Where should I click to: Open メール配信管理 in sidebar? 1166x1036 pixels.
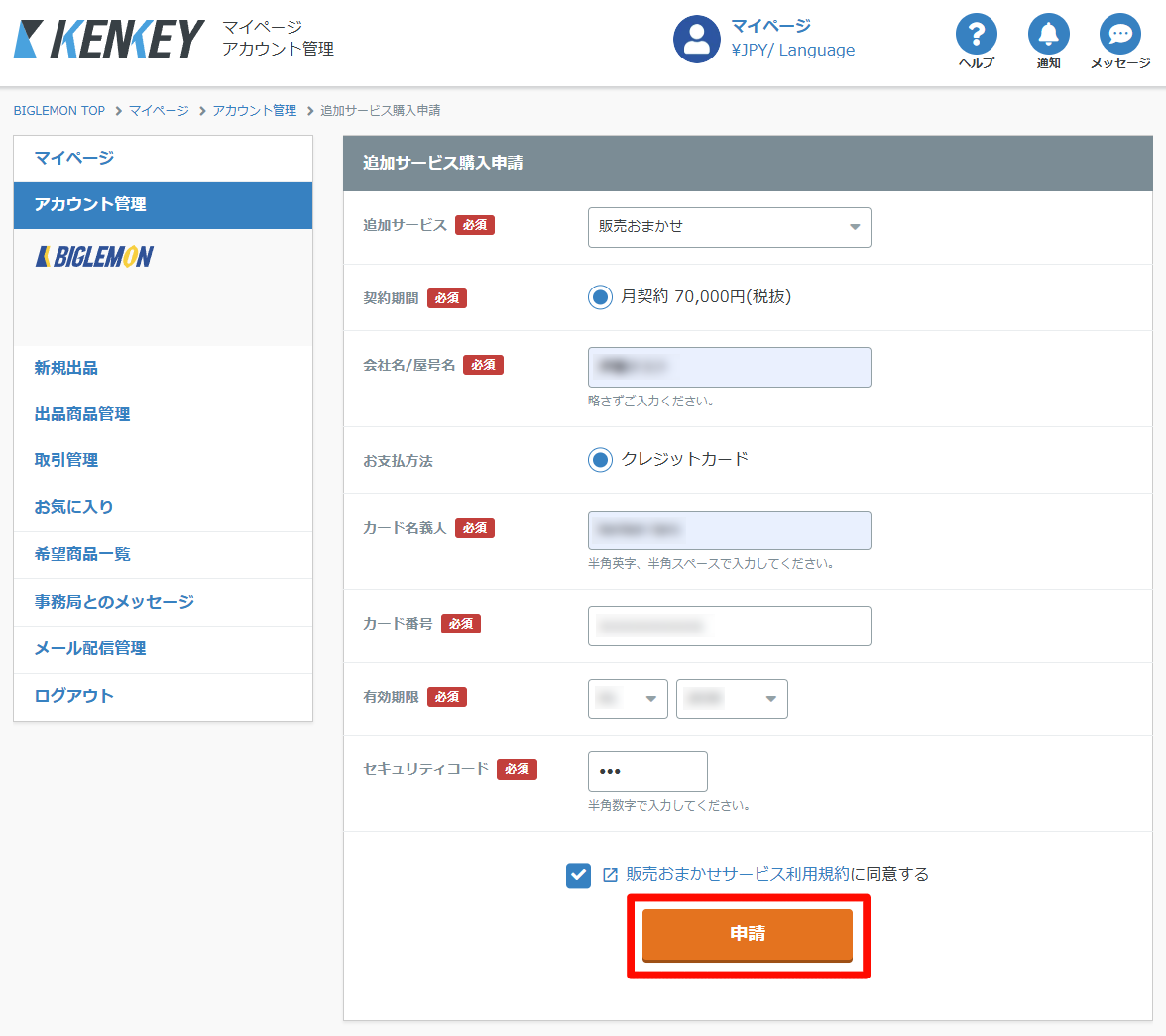(163, 649)
